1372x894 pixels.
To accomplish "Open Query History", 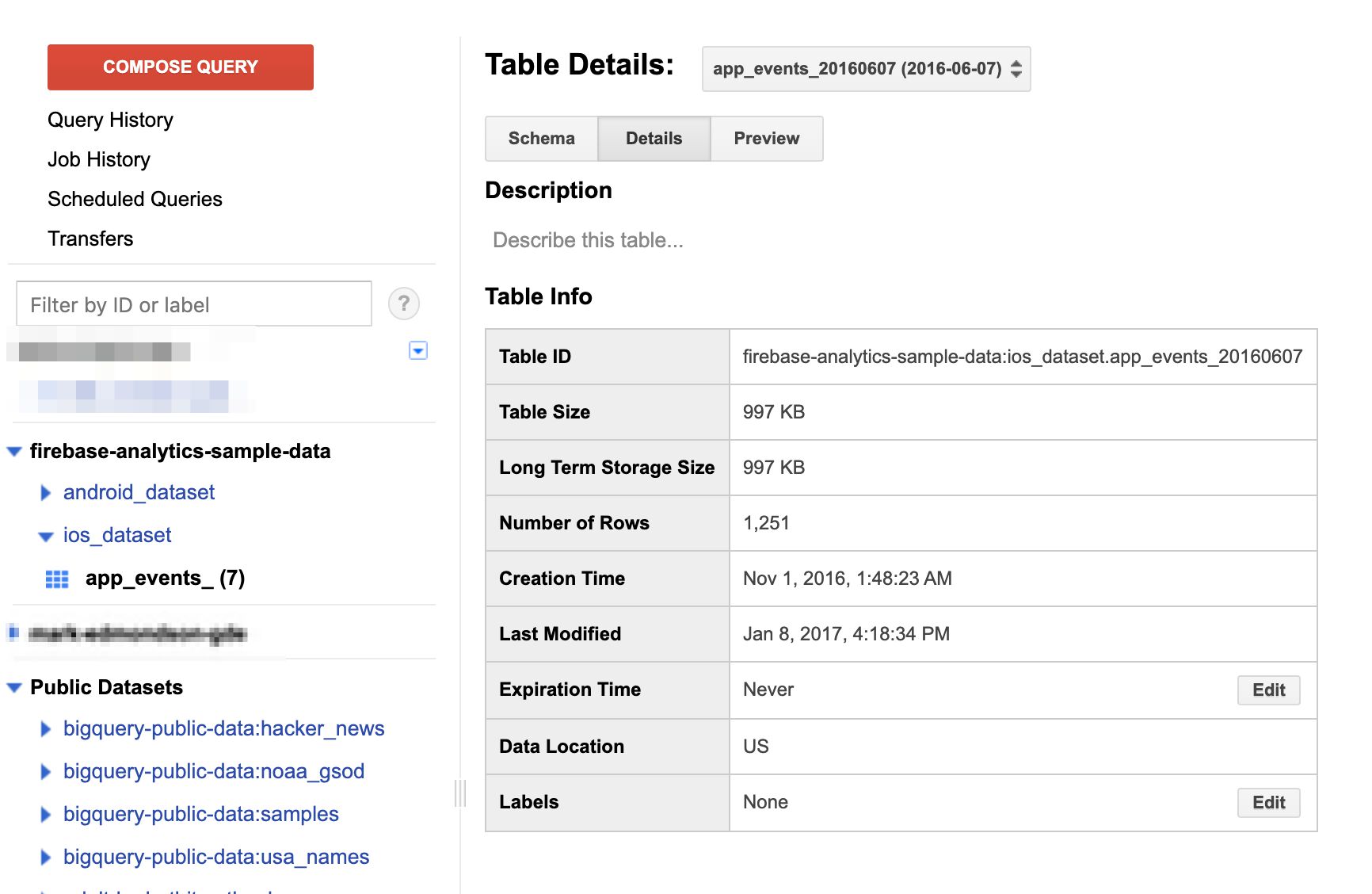I will pos(110,120).
